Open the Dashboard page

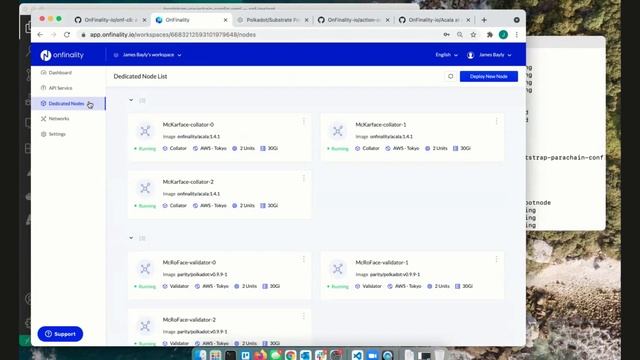click(x=60, y=73)
